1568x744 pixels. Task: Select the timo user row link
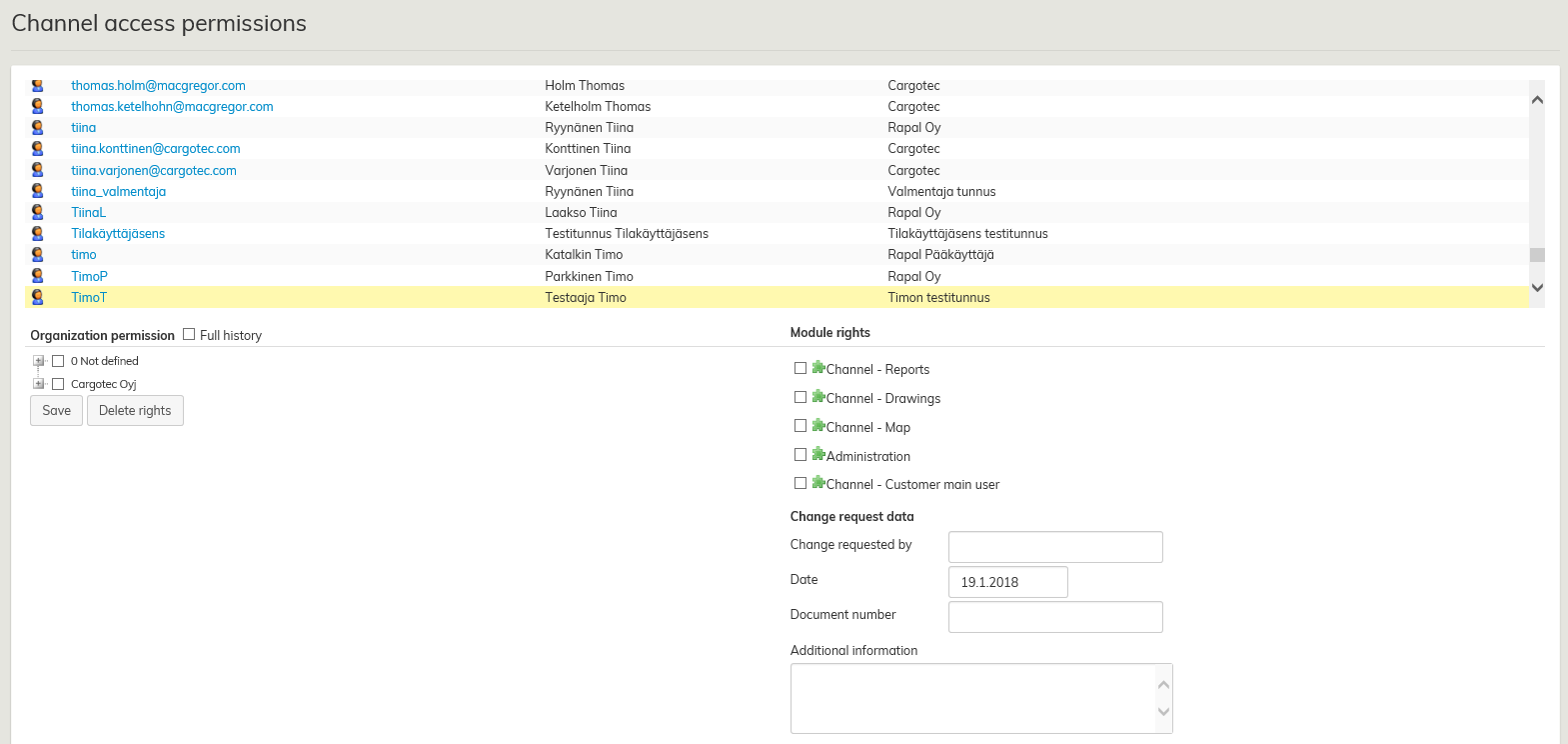coord(84,255)
